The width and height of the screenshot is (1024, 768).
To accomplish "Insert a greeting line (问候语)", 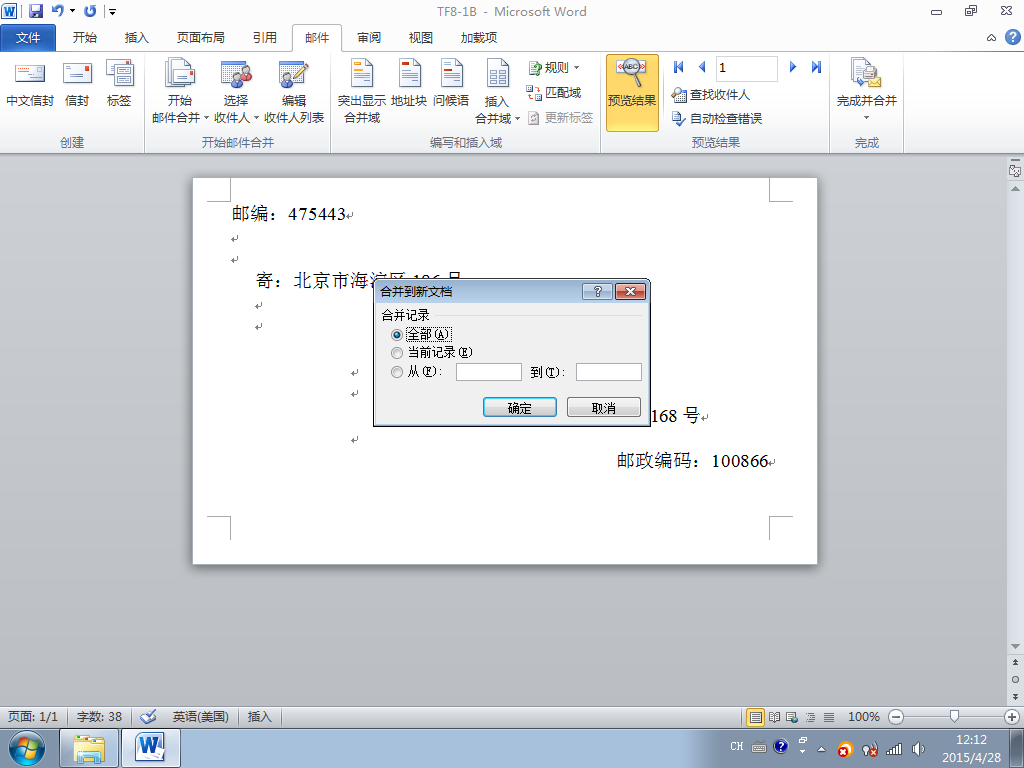I will click(451, 84).
